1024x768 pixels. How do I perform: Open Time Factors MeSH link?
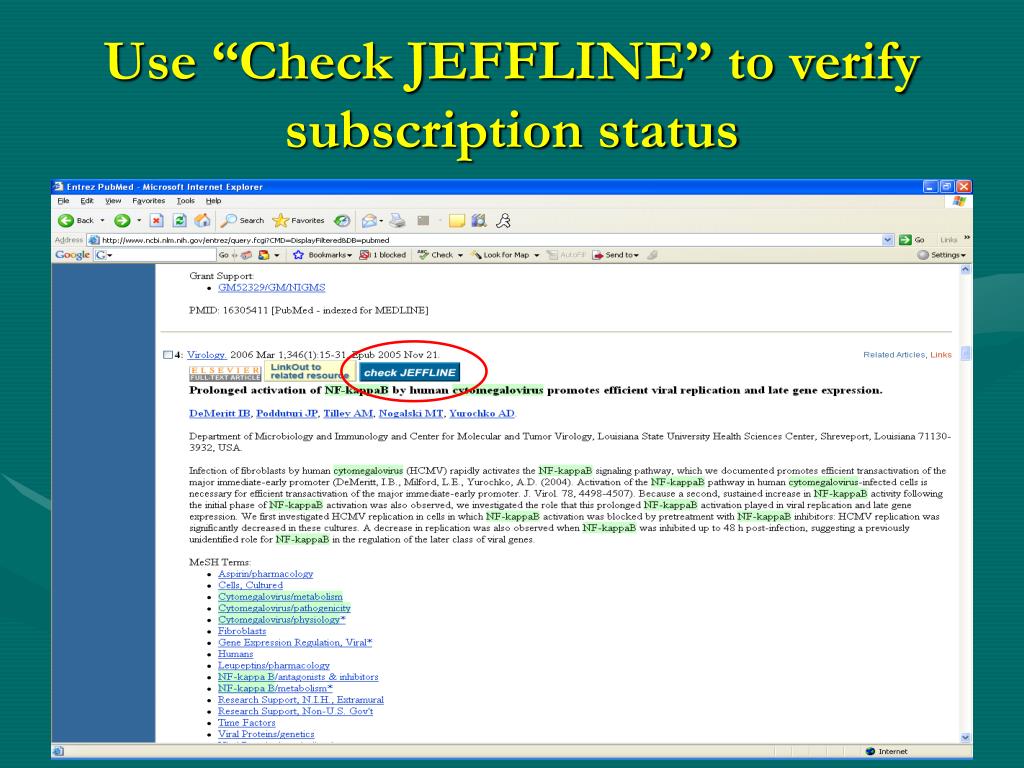point(247,723)
